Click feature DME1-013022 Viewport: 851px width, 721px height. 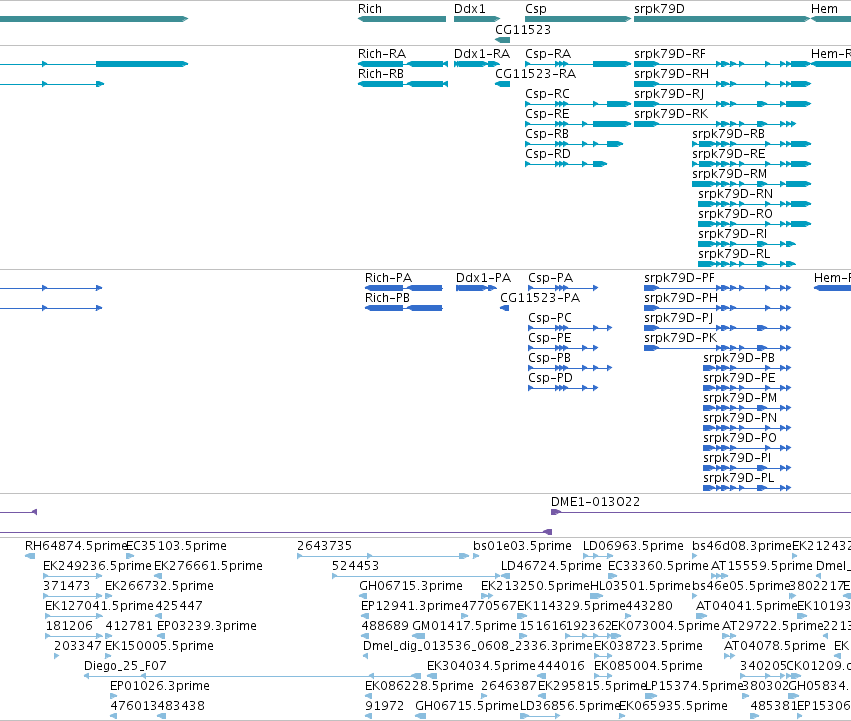(595, 502)
